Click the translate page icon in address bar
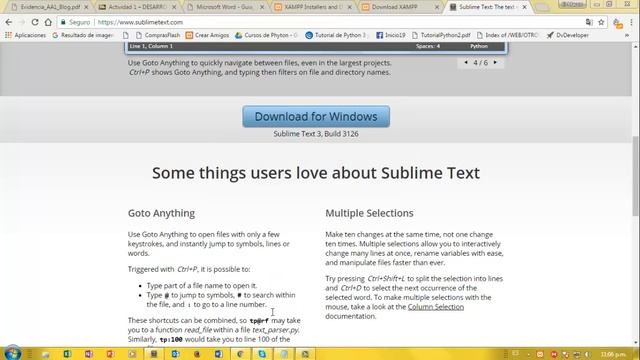Screen dimensions: 640x360 589,22
